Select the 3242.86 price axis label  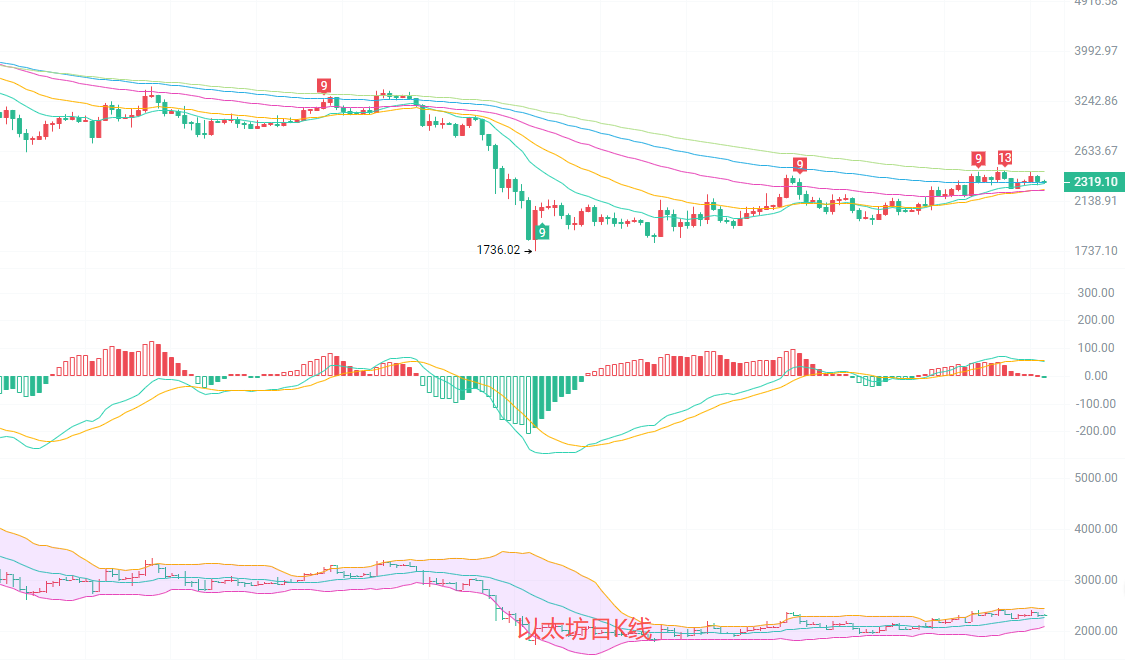pos(1096,101)
